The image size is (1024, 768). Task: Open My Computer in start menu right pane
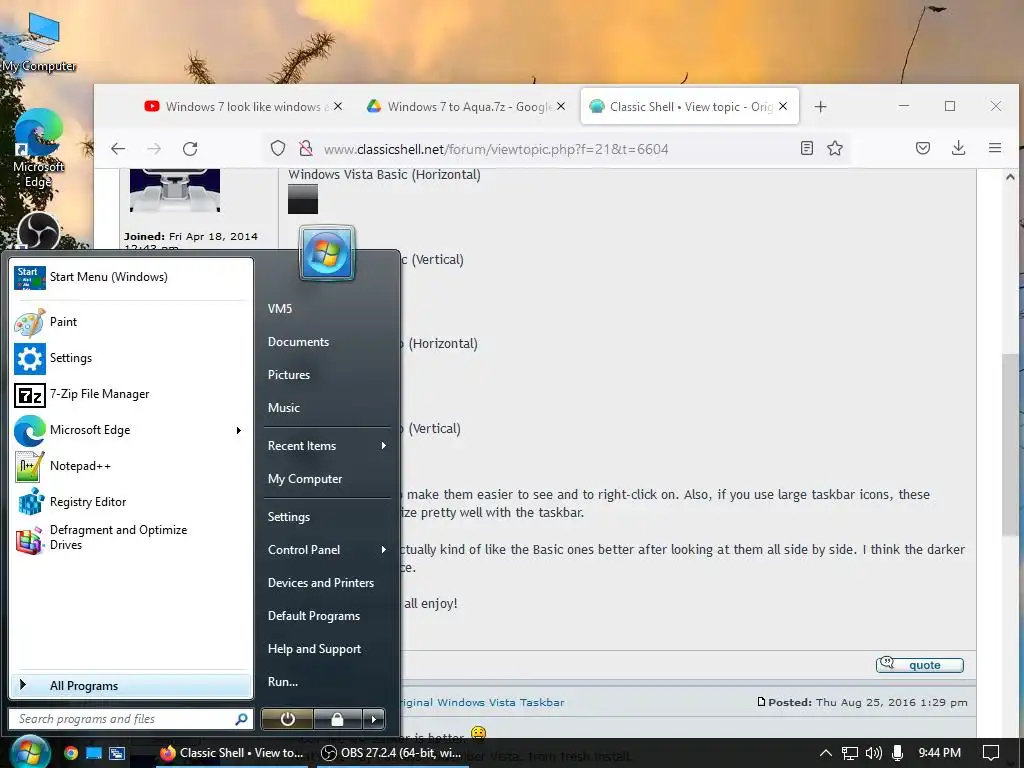pyautogui.click(x=305, y=479)
